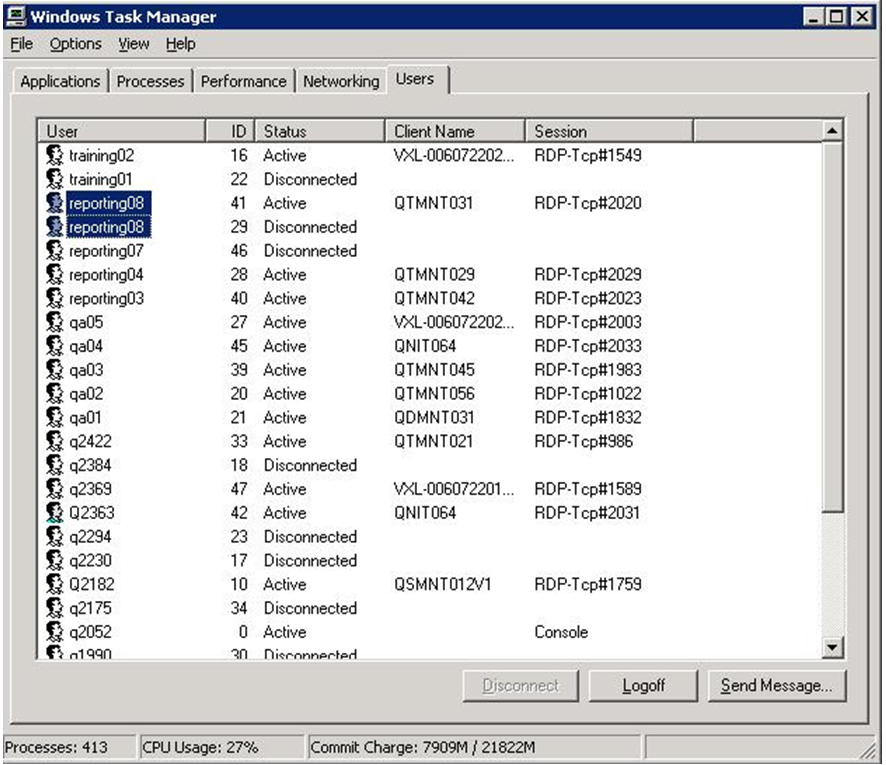Switch to the Applications tab

pos(60,81)
